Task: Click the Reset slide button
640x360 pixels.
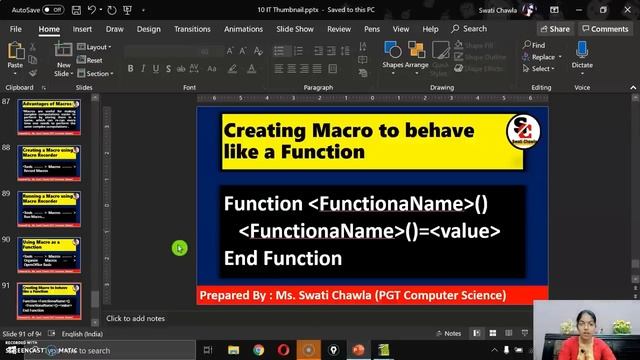Action: (x=90, y=60)
